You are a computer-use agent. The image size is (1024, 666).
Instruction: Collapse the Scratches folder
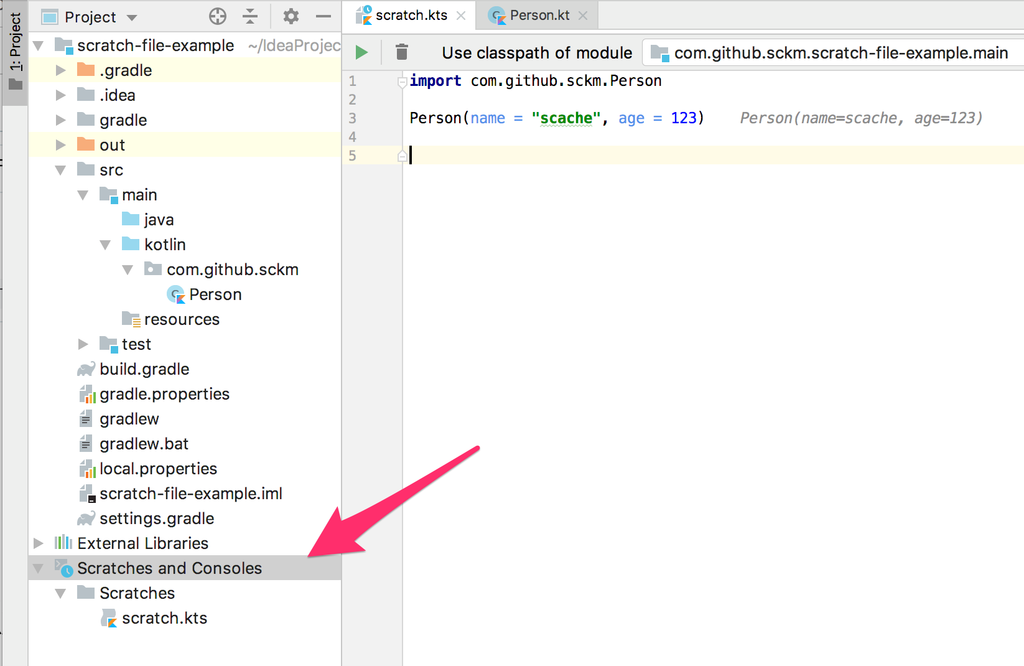(x=61, y=594)
